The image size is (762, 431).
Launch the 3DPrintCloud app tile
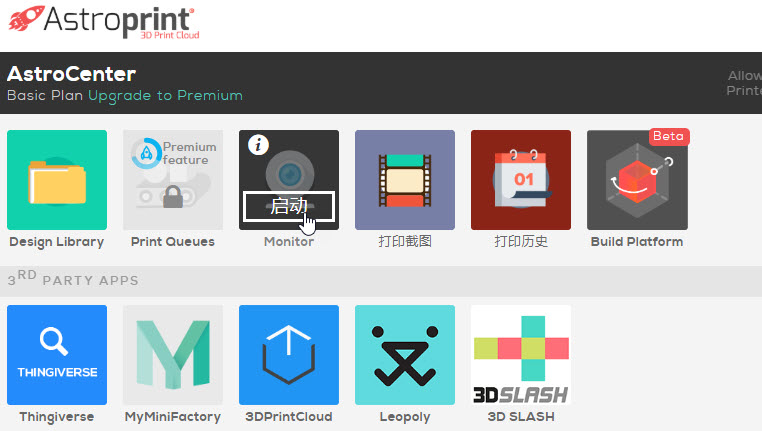tap(289, 355)
